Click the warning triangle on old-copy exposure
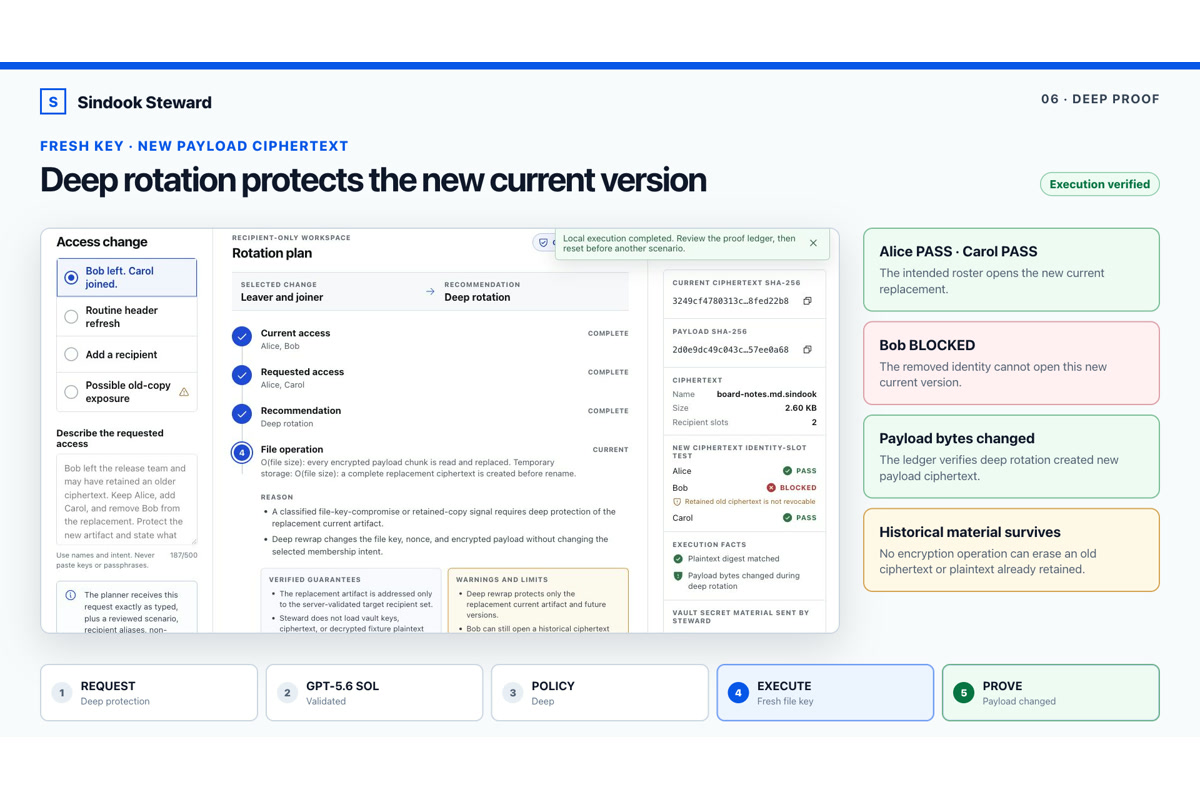The image size is (1200, 800). (x=184, y=392)
